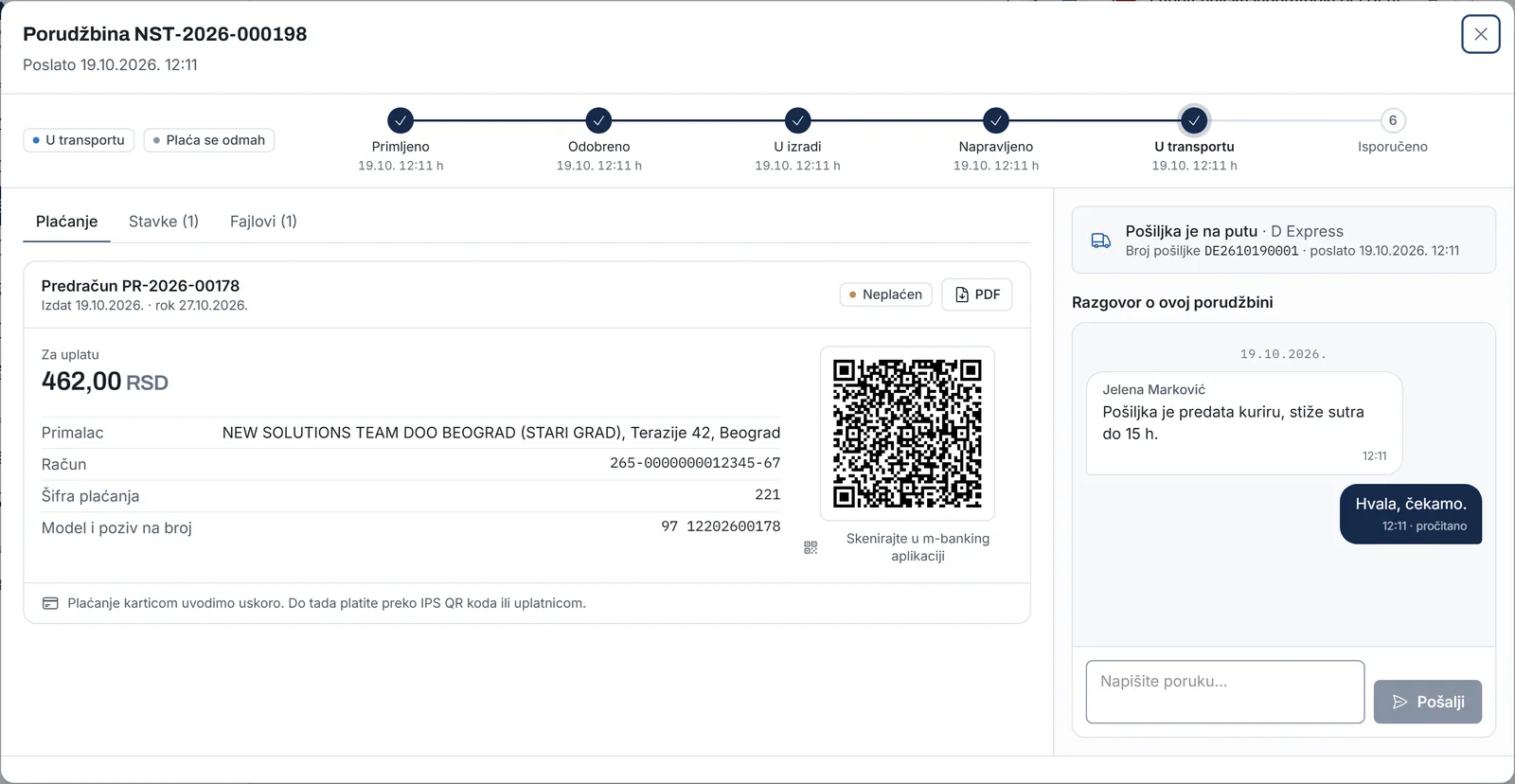1515x784 pixels.
Task: Select the 462,00 RSD amount
Action: [x=105, y=382]
